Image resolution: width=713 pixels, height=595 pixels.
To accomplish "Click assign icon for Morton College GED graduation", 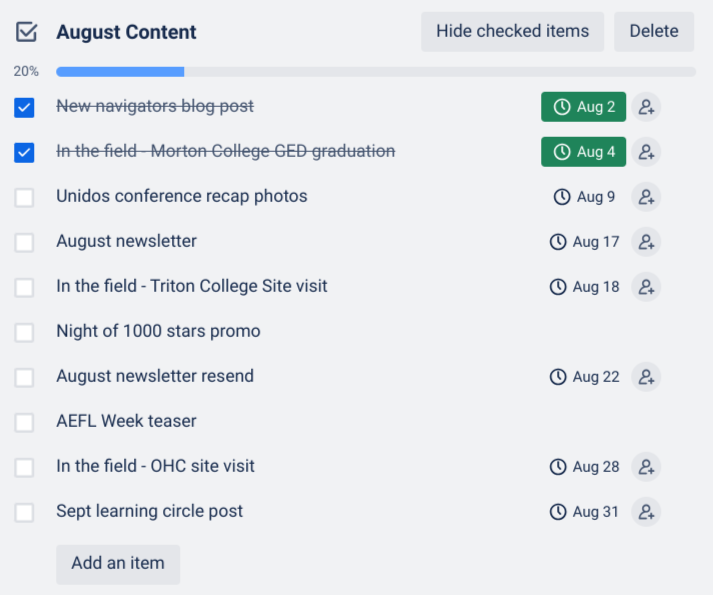I will (646, 152).
